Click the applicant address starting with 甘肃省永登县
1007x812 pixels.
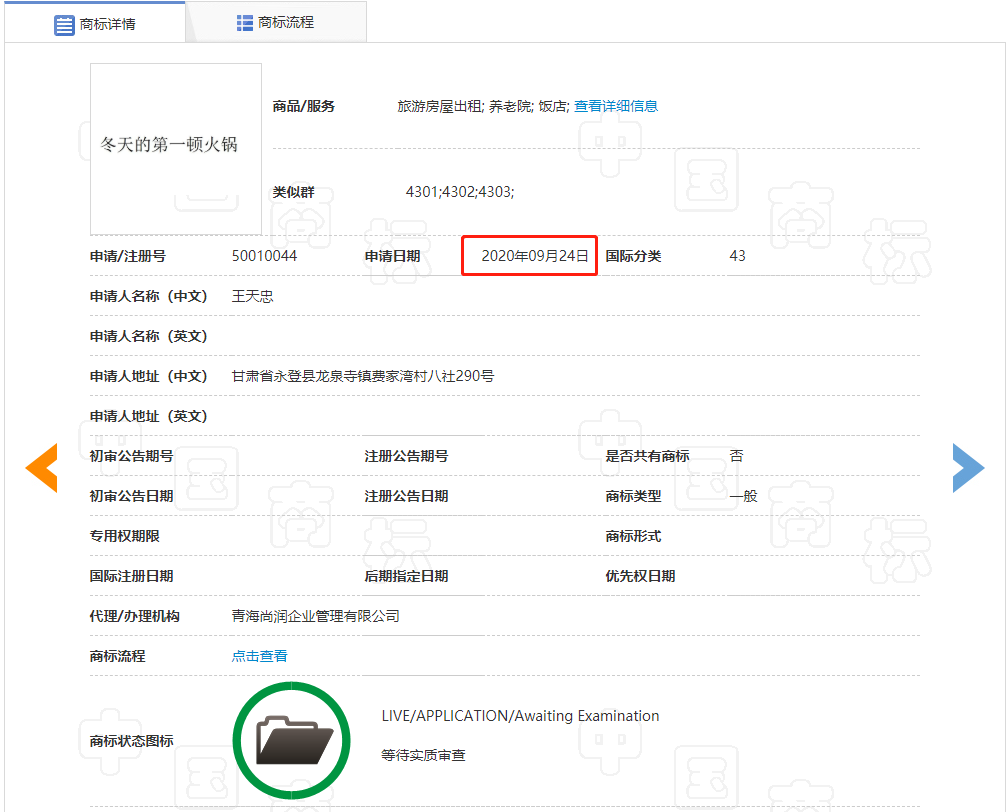click(363, 376)
